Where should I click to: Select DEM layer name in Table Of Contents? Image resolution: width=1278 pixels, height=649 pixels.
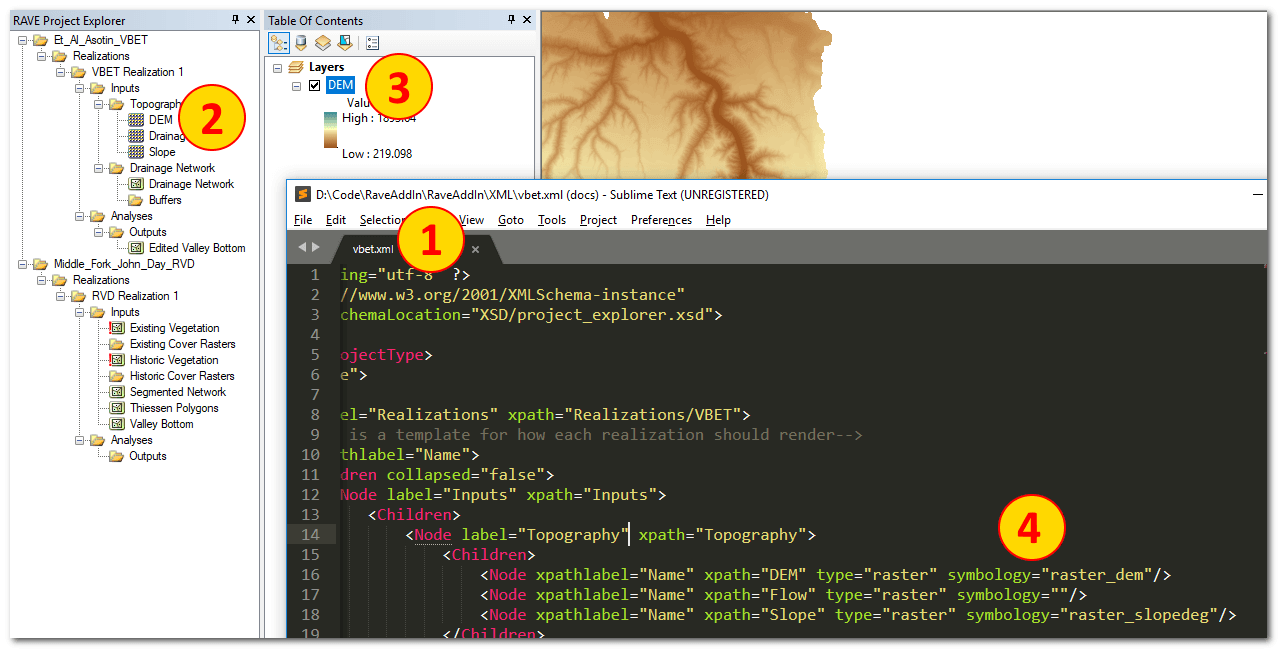click(340, 86)
